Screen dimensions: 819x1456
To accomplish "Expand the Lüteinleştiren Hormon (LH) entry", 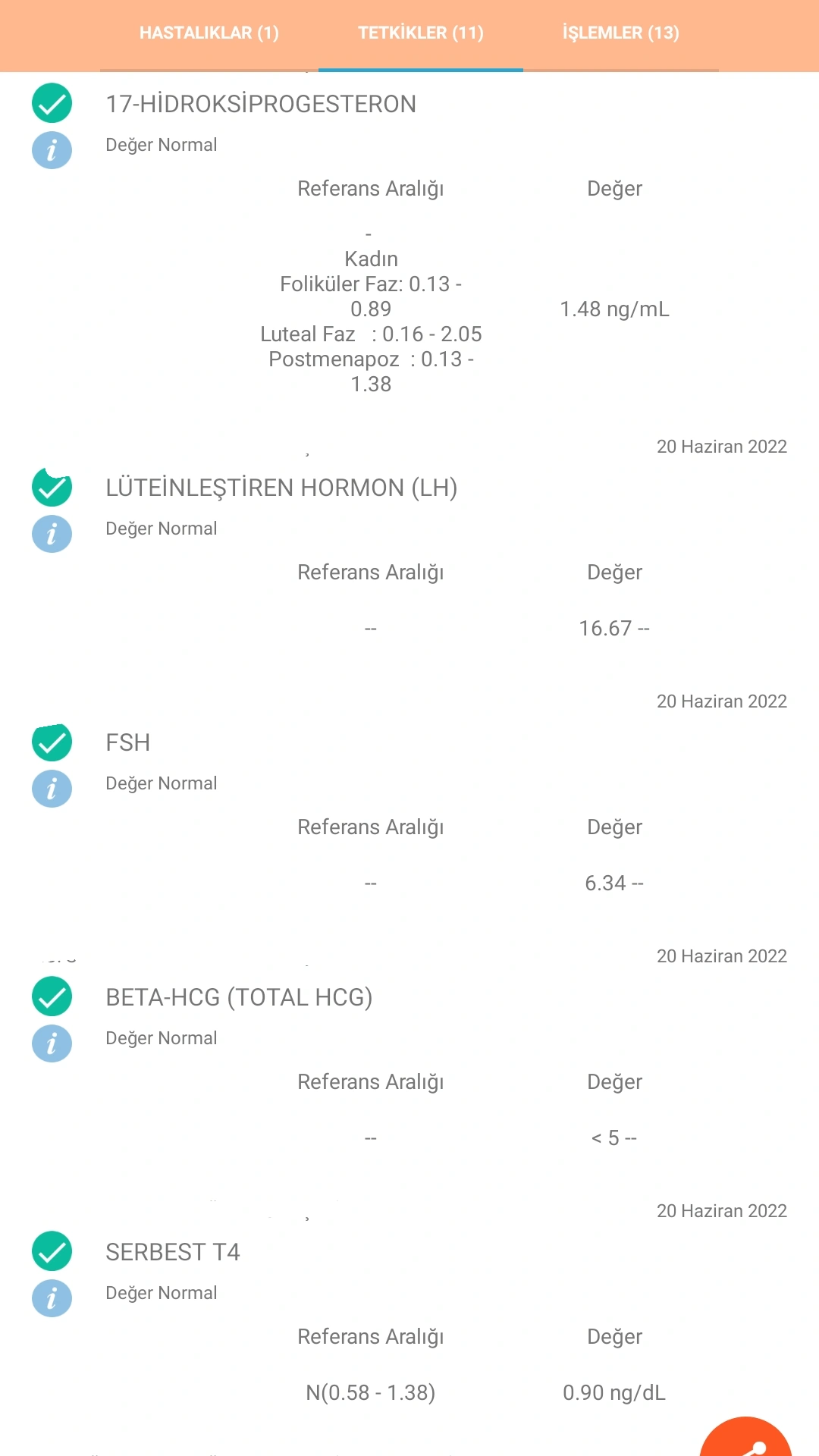I will pos(281,488).
